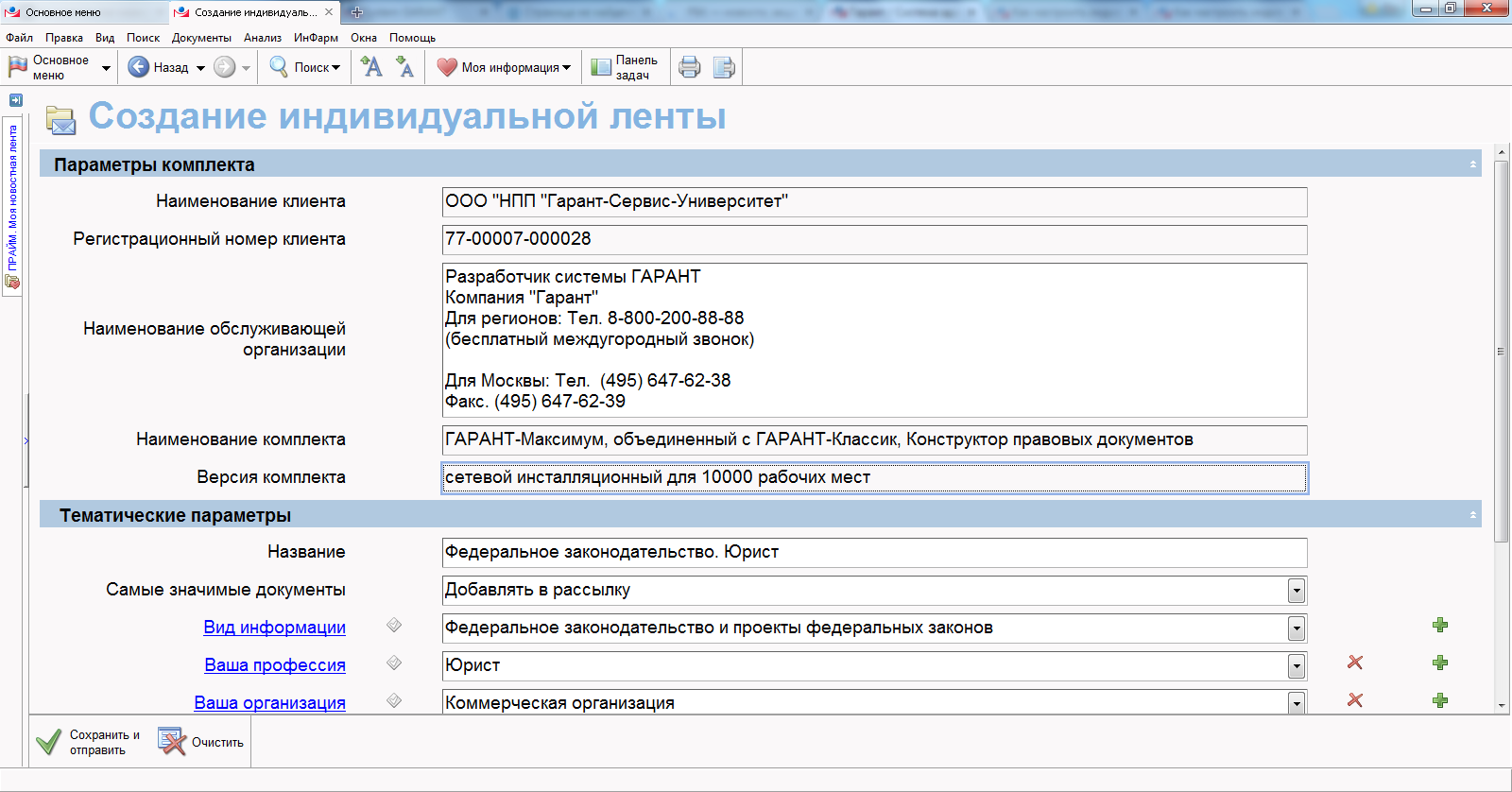
Task: Expand the 'Юрист' profession dropdown
Action: 1297,666
